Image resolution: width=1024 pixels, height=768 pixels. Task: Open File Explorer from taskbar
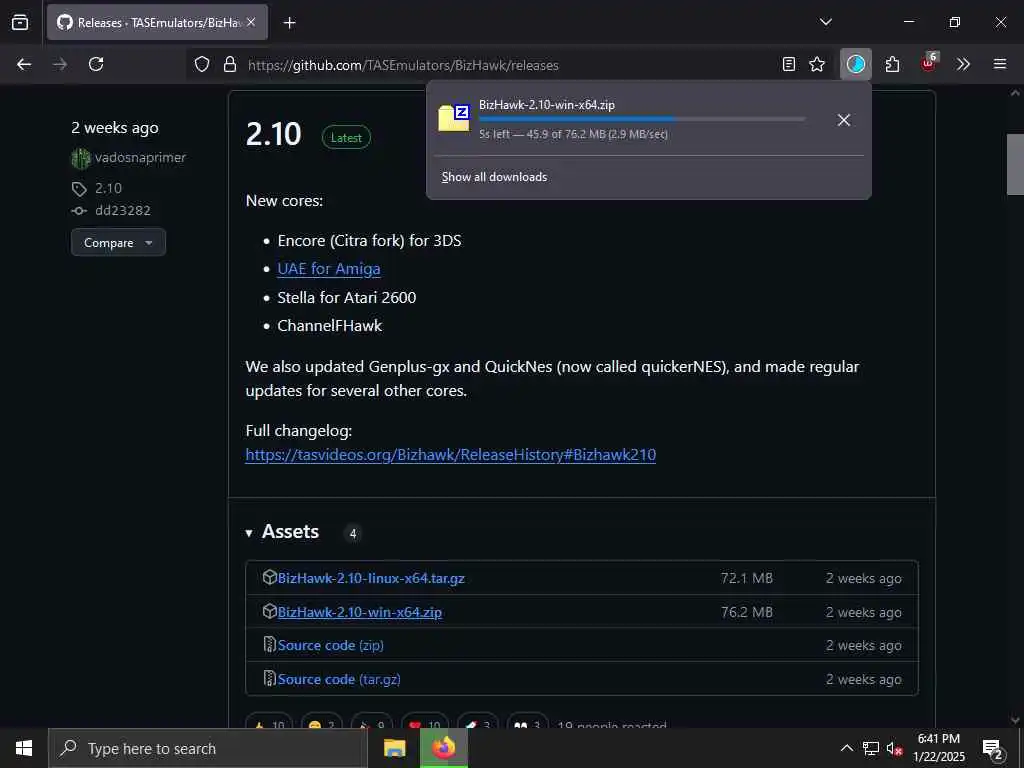tap(394, 748)
